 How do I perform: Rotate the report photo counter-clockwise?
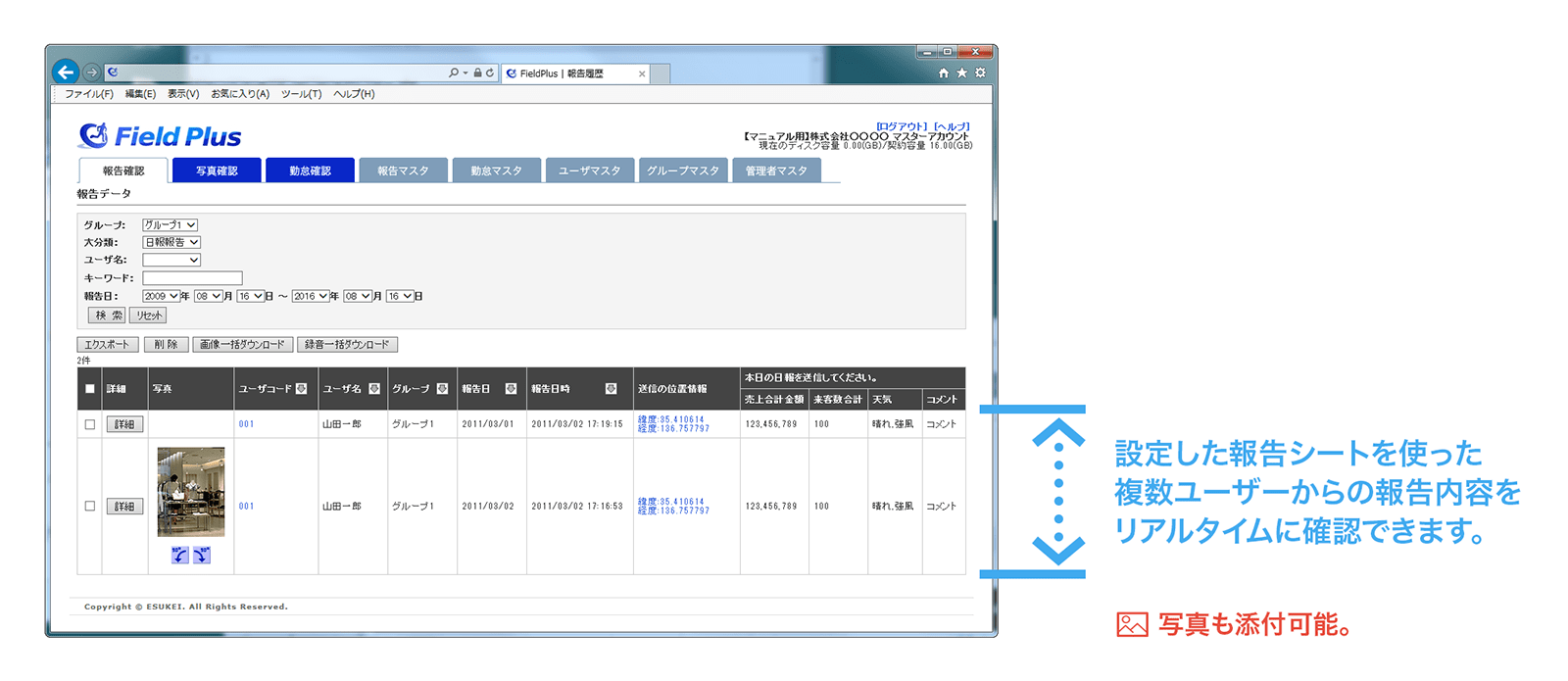(x=179, y=556)
